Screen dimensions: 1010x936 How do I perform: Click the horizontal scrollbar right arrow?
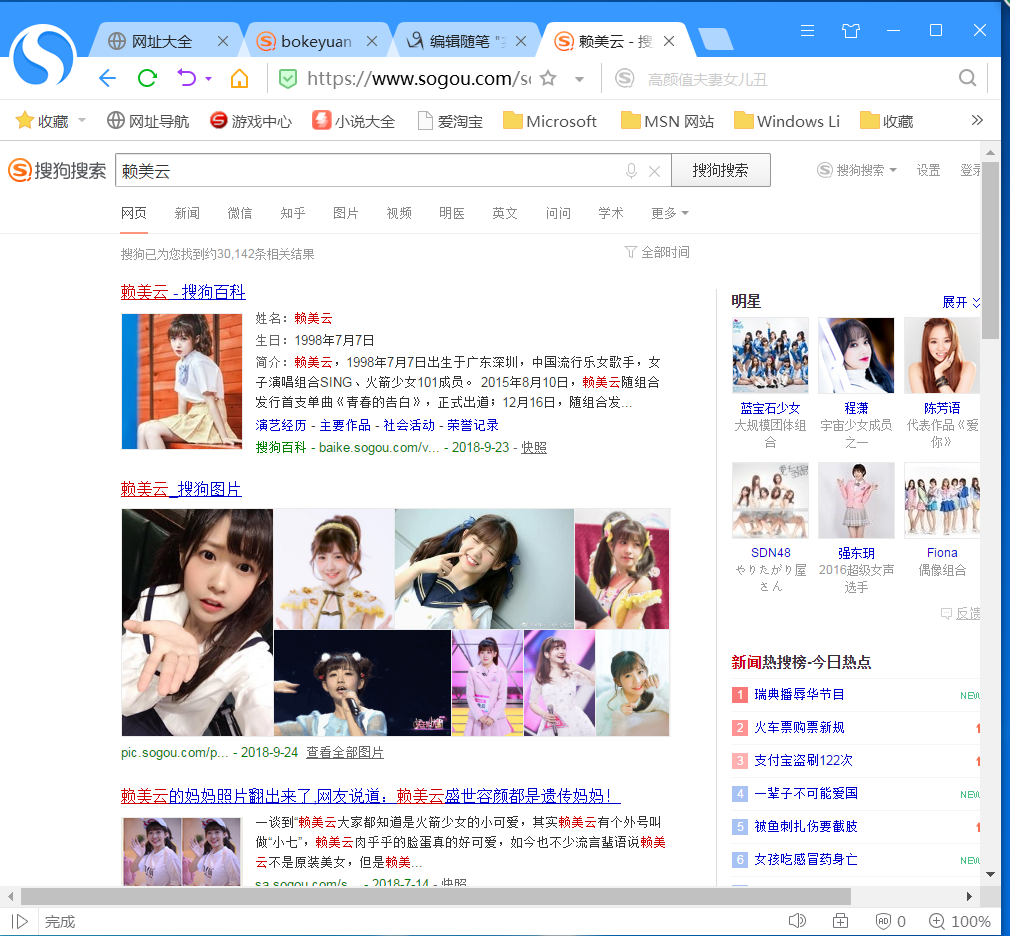pos(969,896)
